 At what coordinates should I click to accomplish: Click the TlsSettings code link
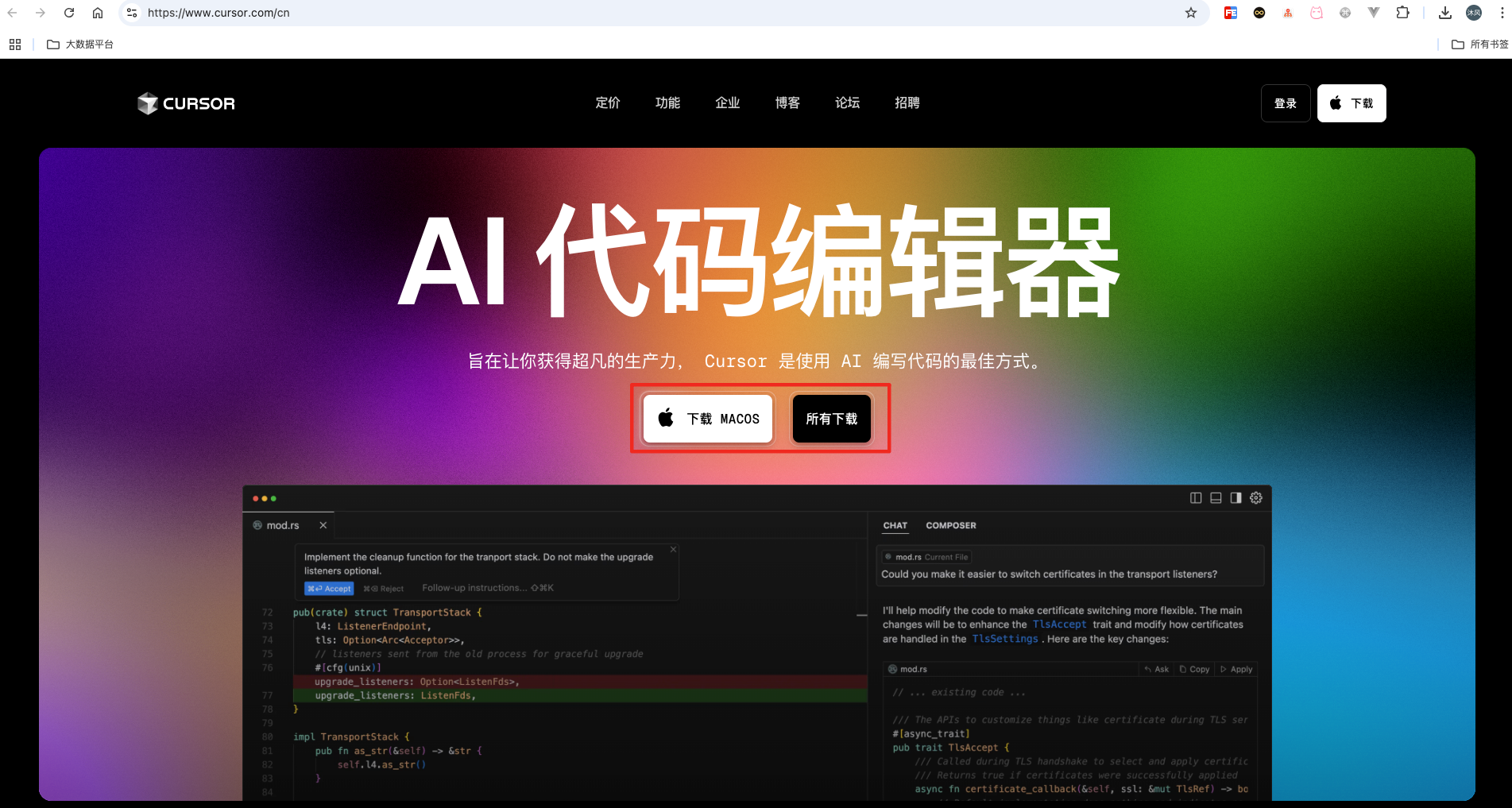coord(1005,639)
